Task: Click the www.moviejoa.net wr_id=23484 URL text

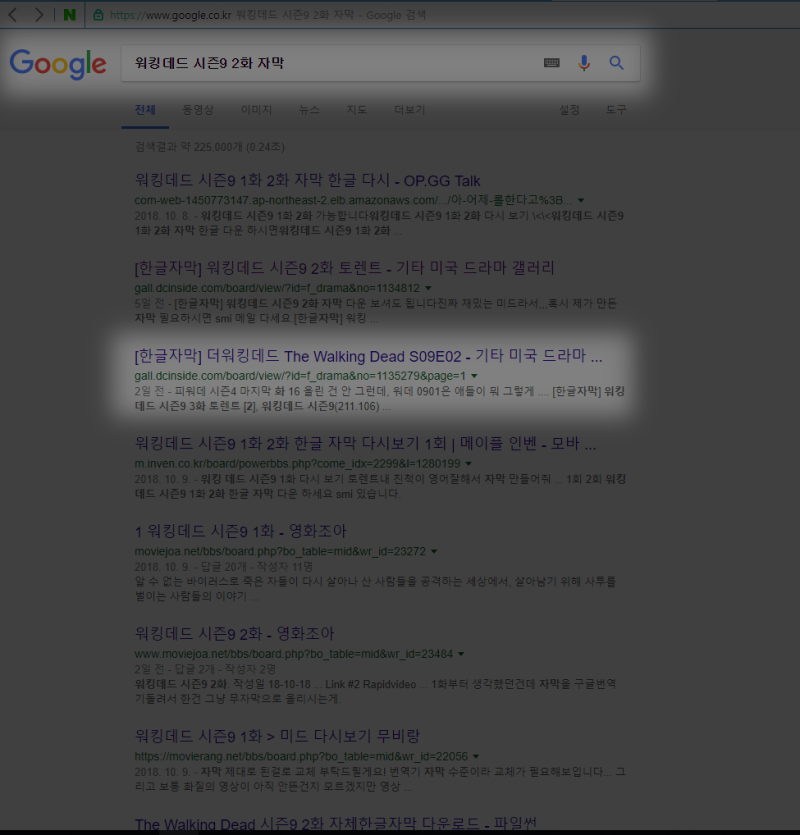Action: click(293, 654)
